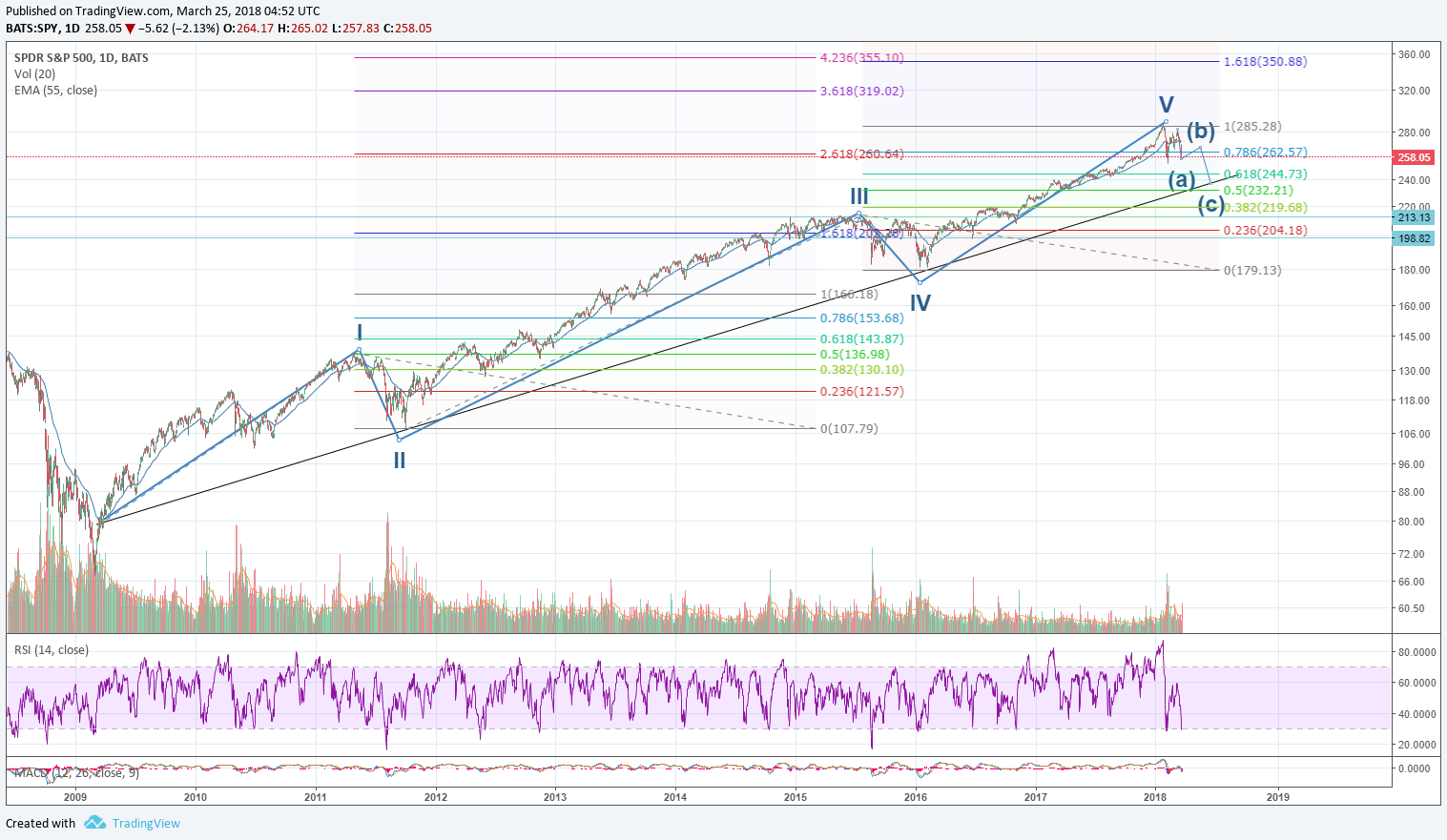Click the 0(179.13) Fibonacci label
This screenshot has height=840, width=1447.
pyautogui.click(x=1252, y=271)
